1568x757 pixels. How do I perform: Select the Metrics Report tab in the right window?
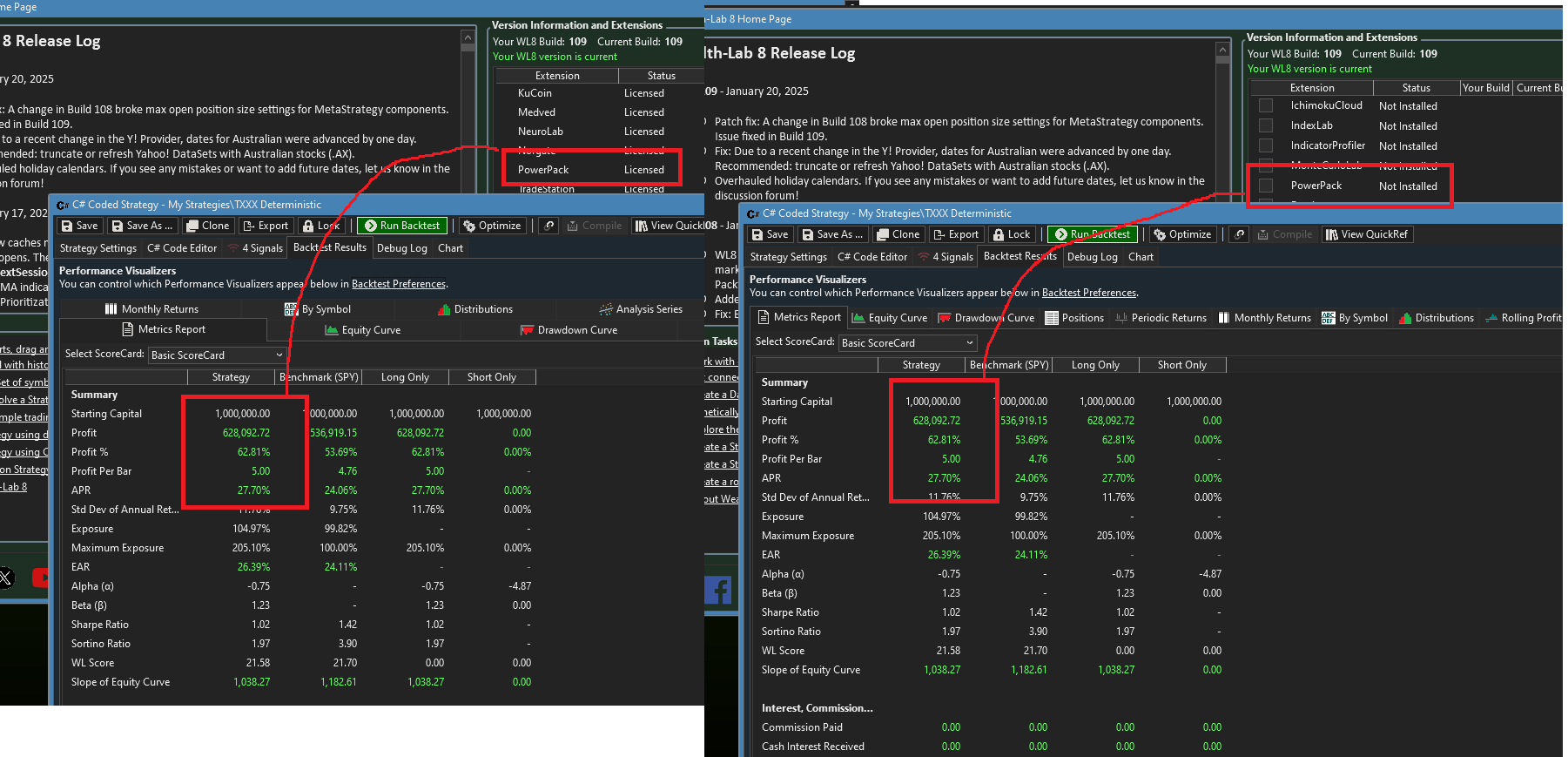coord(798,317)
